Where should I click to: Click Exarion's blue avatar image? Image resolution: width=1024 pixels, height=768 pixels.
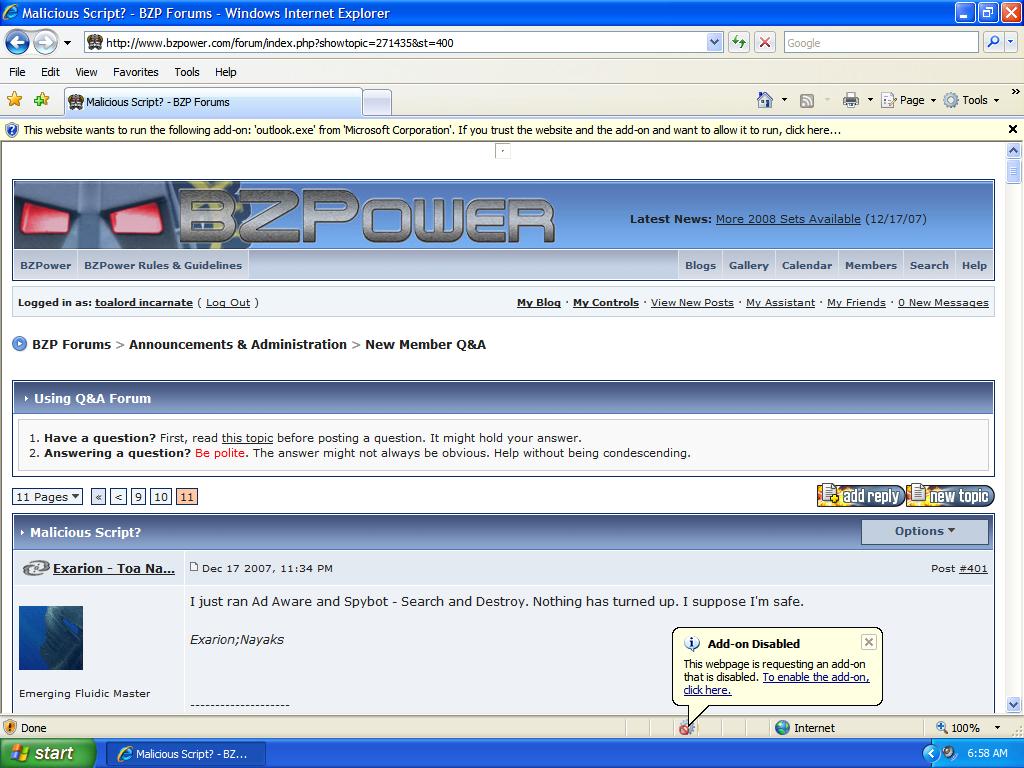pos(51,638)
